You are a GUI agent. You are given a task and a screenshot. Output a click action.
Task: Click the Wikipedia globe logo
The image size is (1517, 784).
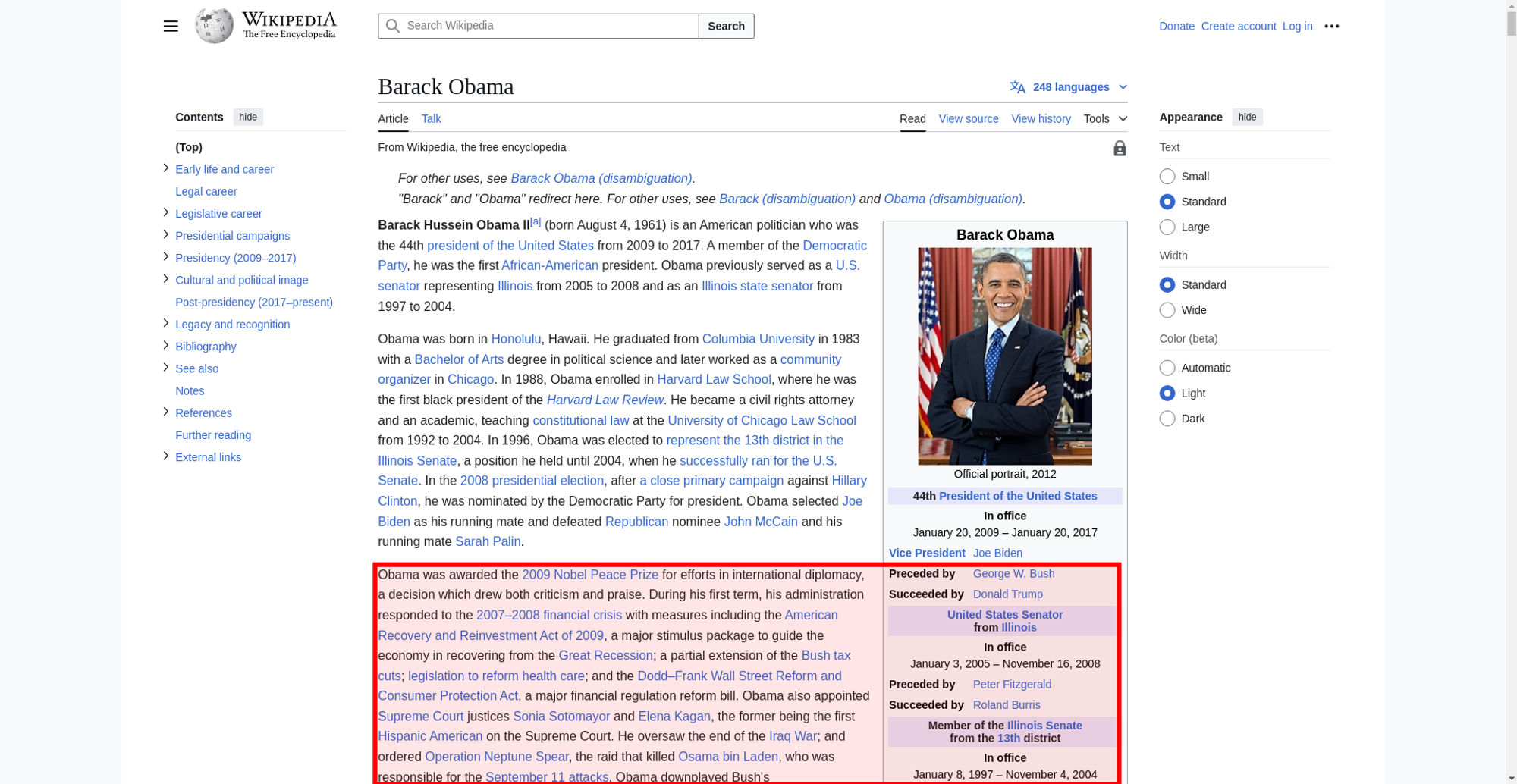pos(214,26)
